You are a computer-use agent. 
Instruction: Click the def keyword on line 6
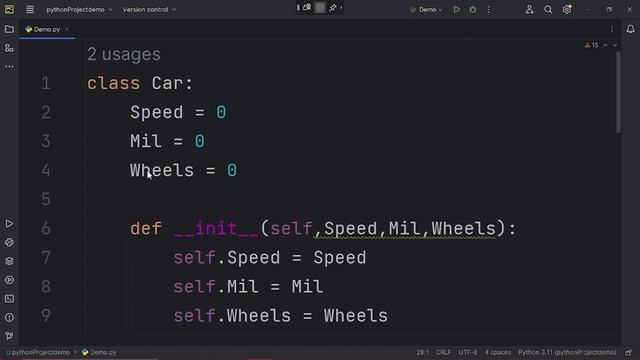coord(146,228)
